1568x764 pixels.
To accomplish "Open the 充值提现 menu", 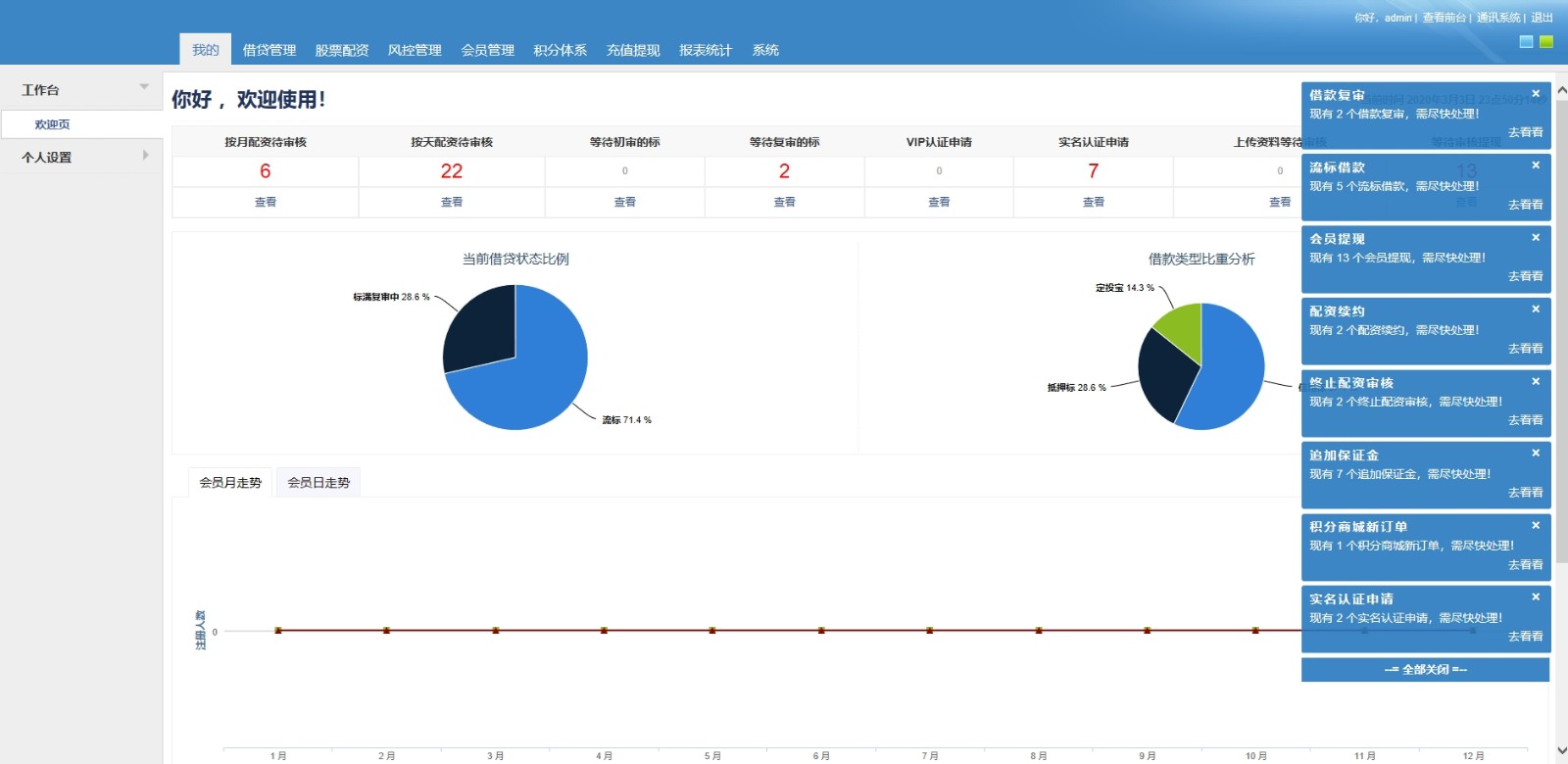I will tap(633, 50).
